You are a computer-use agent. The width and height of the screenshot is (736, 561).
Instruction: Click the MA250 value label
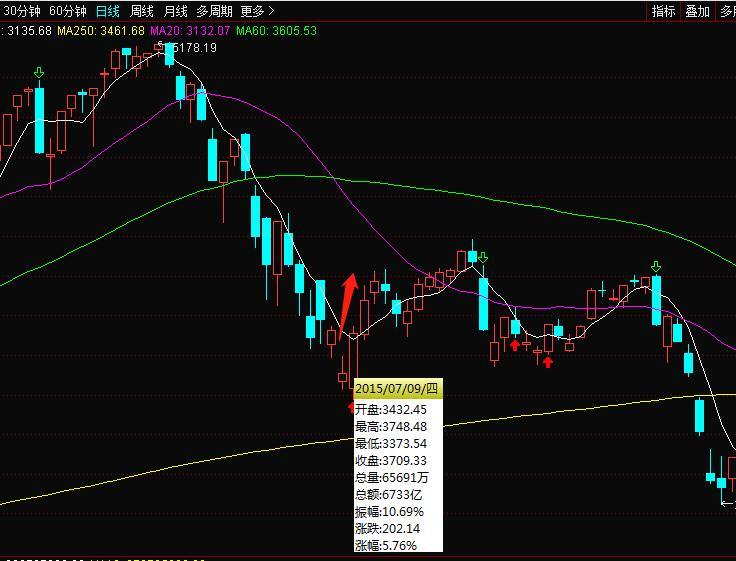[x=103, y=30]
